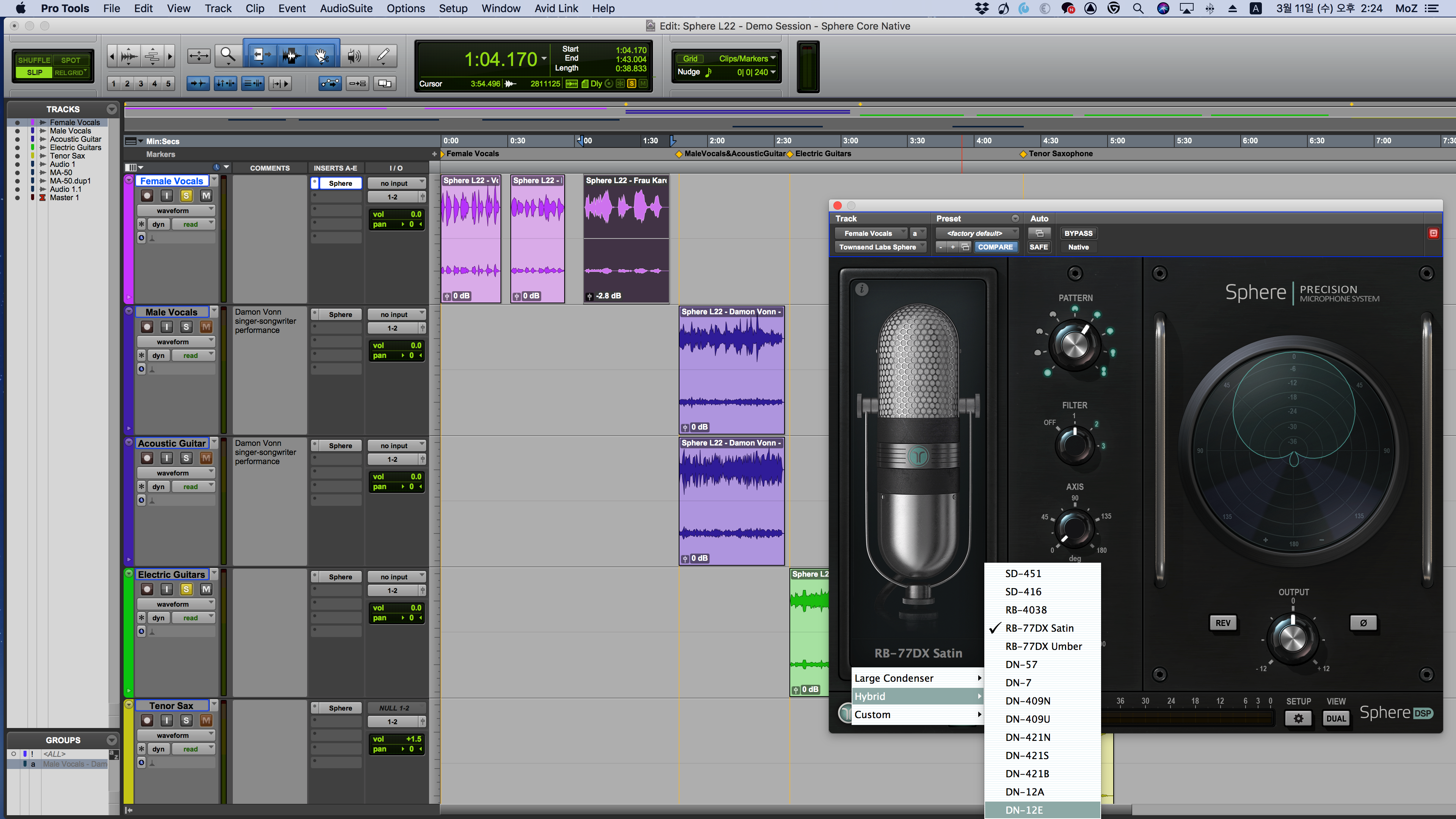Toggle the SAFE automation button
The height and width of the screenshot is (819, 1456).
point(1038,247)
